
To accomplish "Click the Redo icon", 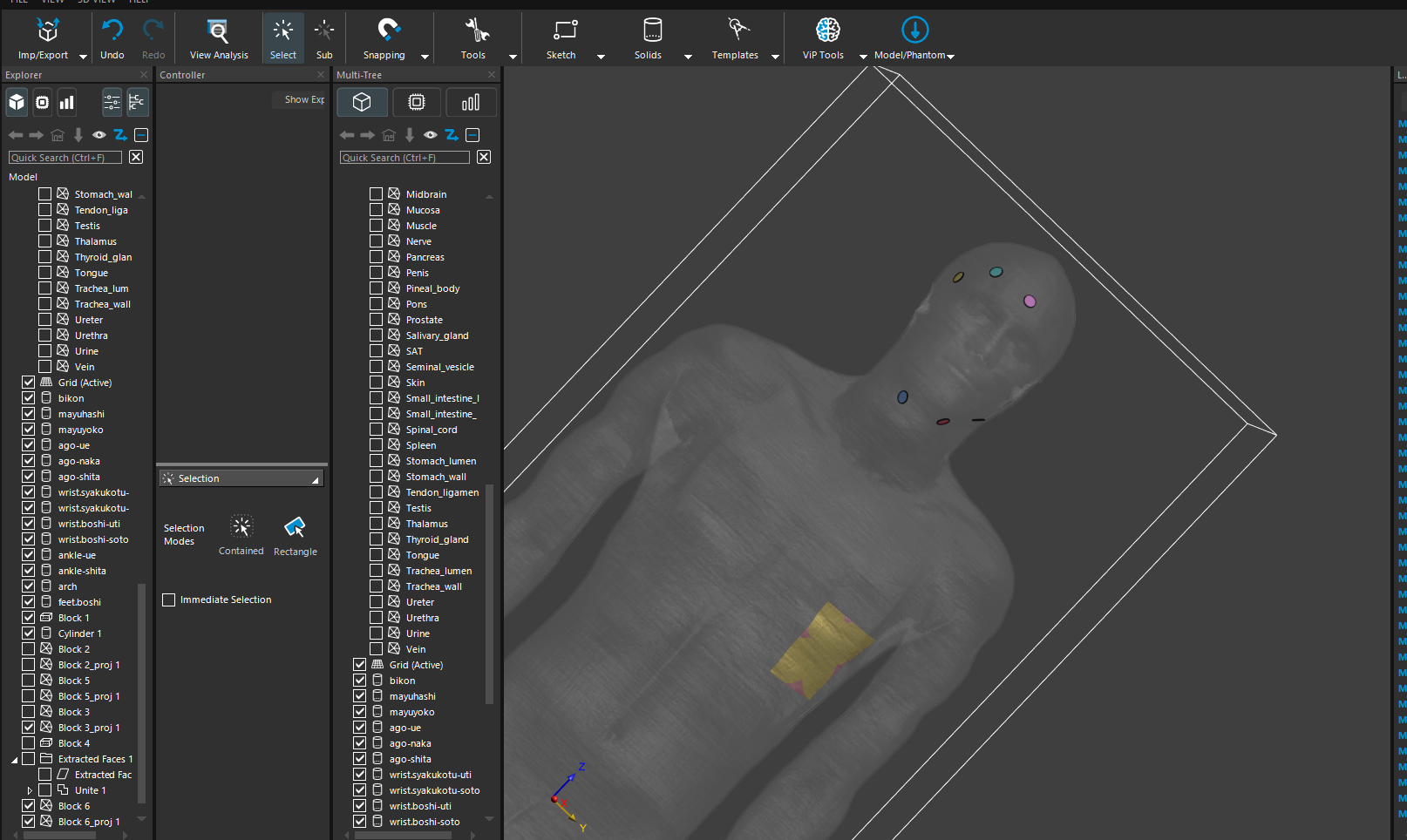I will (153, 30).
